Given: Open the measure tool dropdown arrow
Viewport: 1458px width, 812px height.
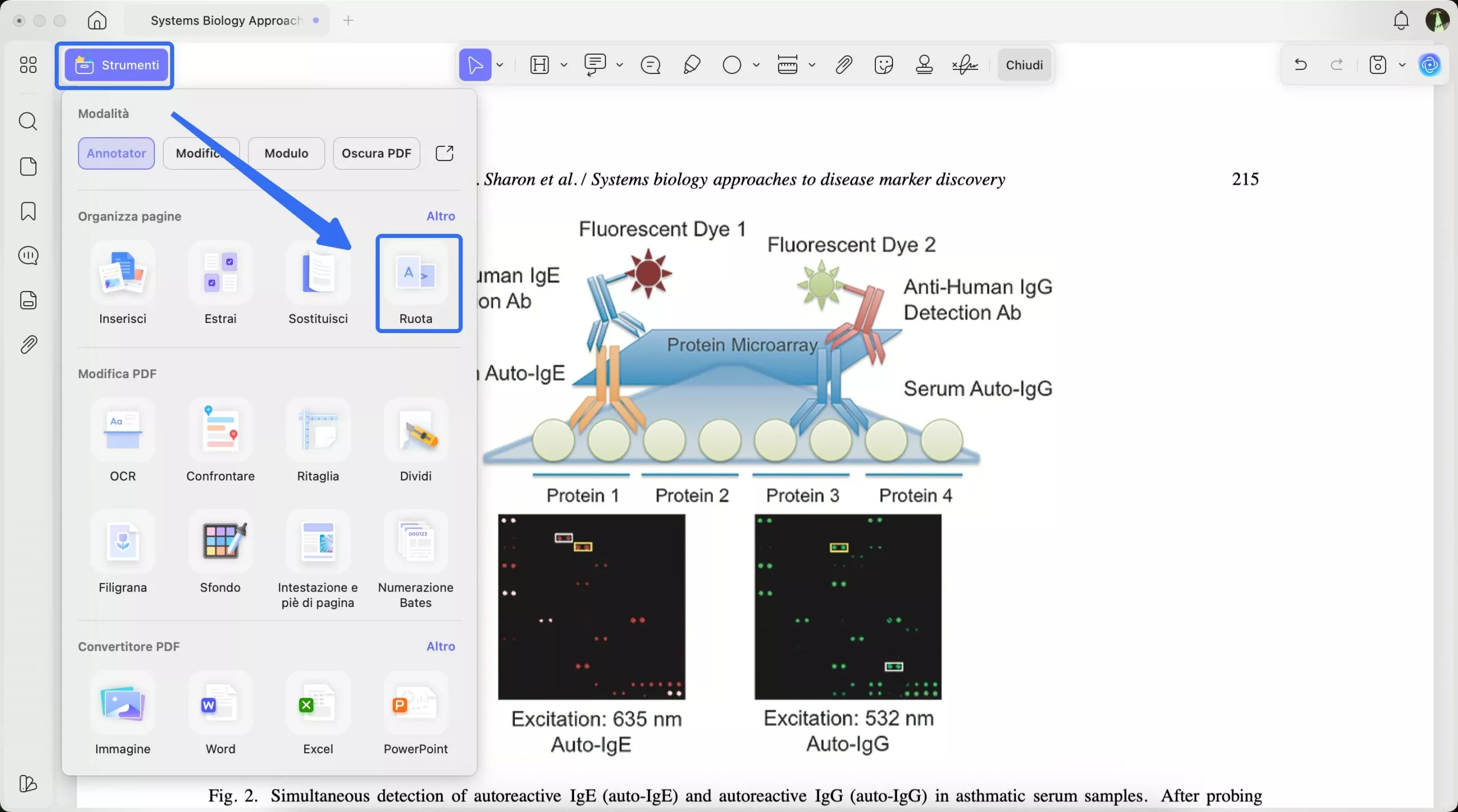Looking at the screenshot, I should [813, 64].
